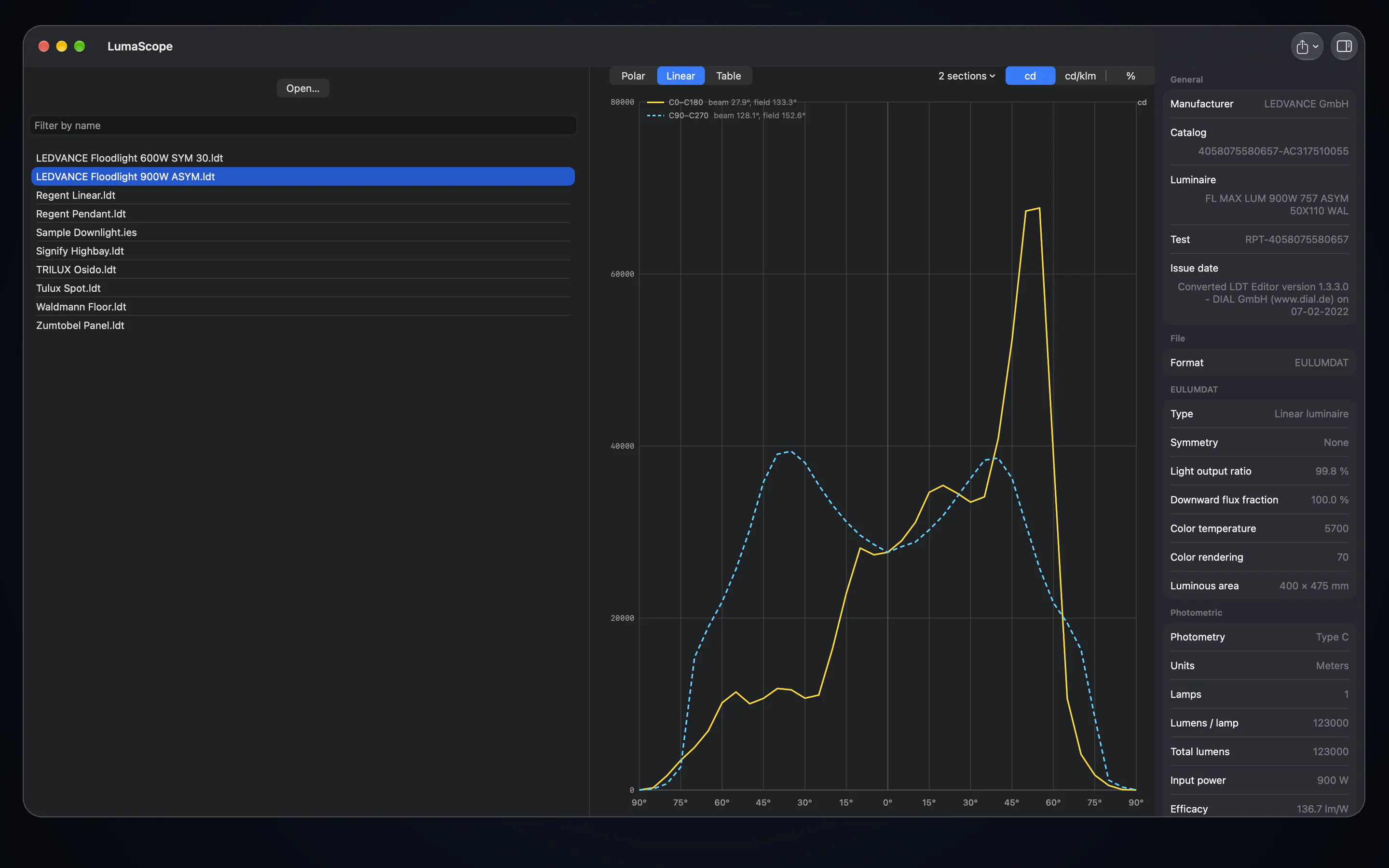Select cd units toggle
This screenshot has height=868, width=1389.
[x=1030, y=76]
